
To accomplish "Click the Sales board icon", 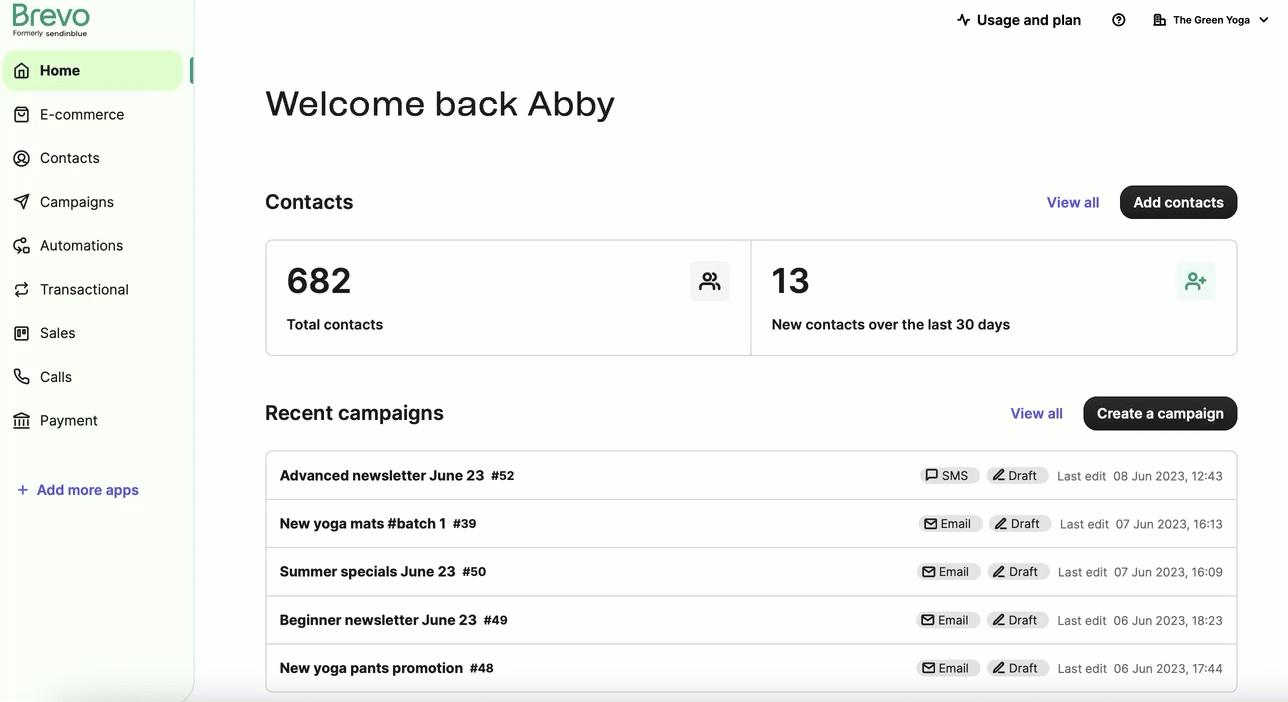I will click(x=21, y=333).
